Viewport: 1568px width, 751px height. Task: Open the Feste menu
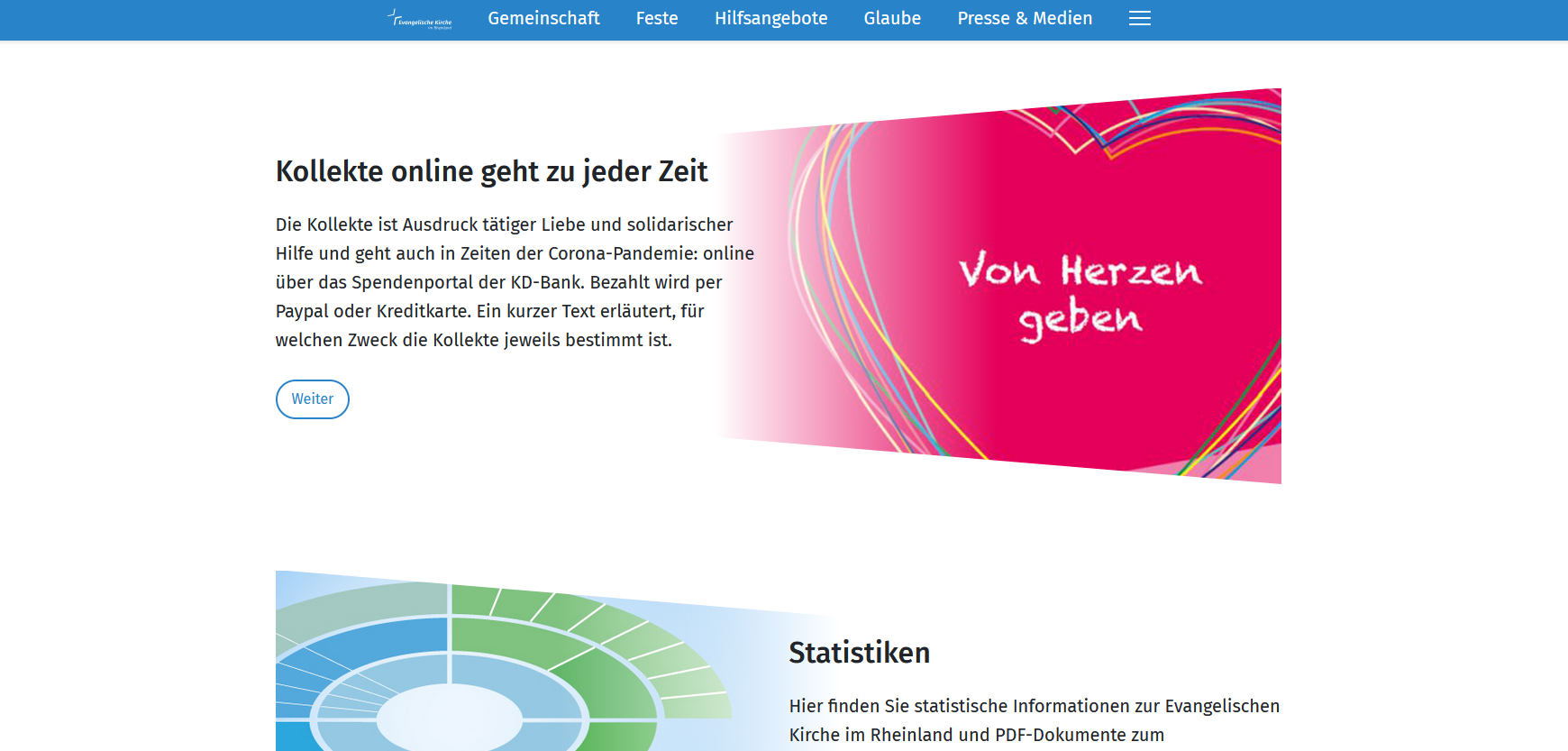pyautogui.click(x=657, y=18)
